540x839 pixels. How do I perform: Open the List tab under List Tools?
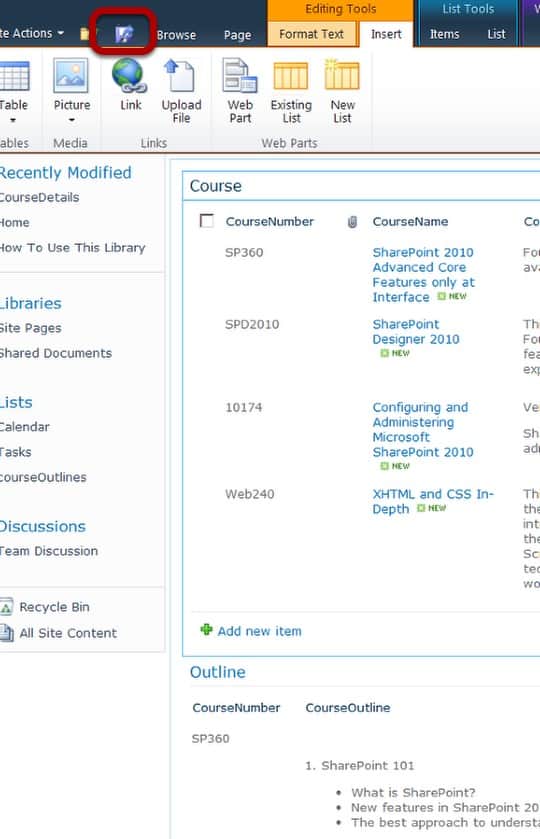point(496,34)
